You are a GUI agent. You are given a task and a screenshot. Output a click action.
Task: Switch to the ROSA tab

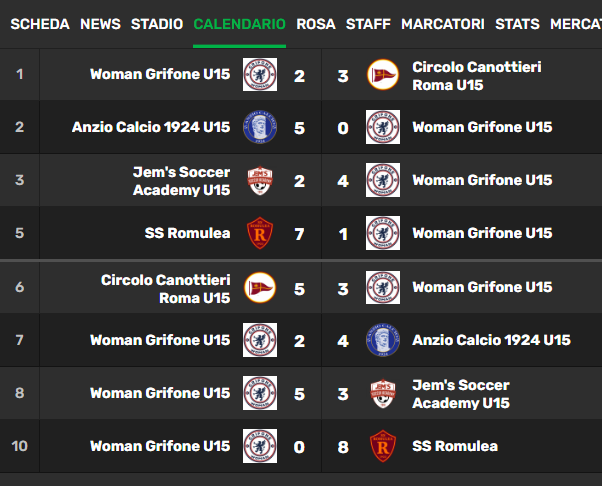pos(316,24)
